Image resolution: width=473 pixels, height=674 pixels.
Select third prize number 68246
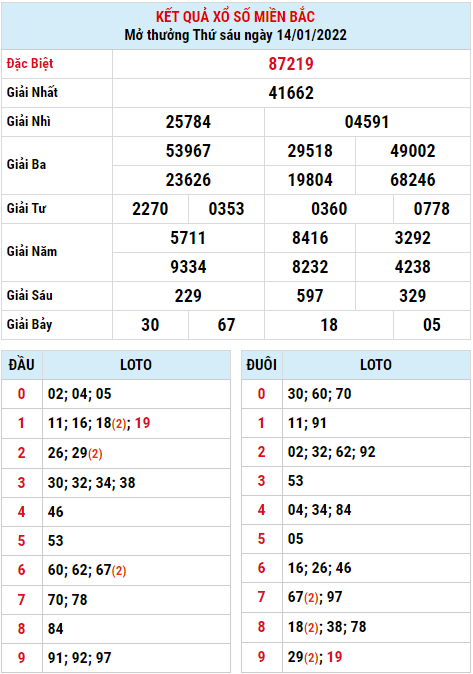[x=413, y=180]
